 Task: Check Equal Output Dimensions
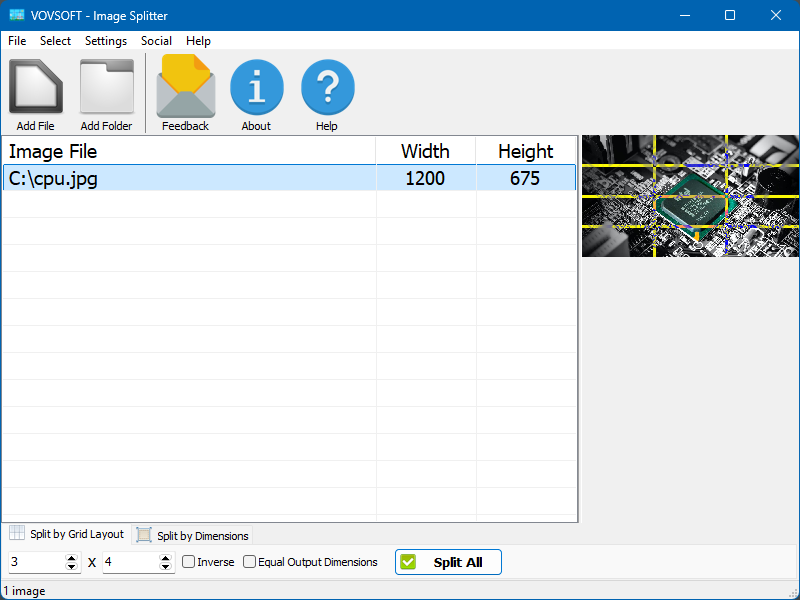point(250,562)
